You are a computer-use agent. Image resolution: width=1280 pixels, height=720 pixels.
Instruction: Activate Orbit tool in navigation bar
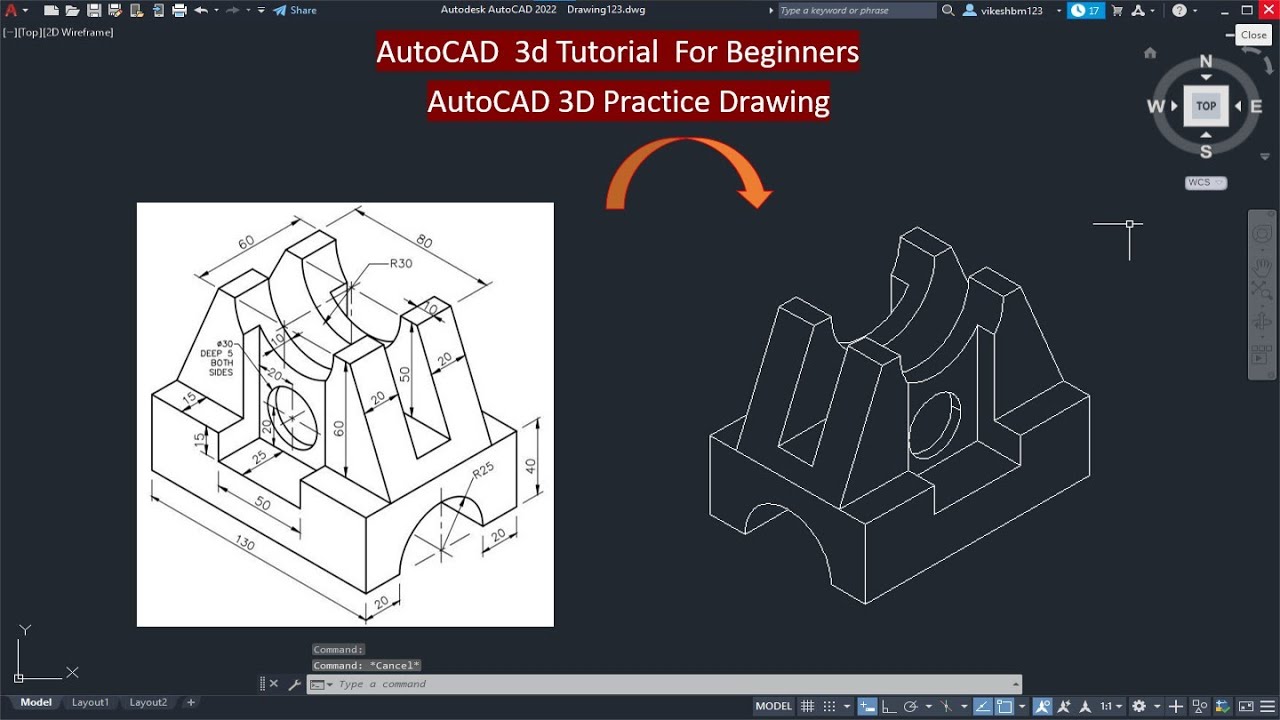(x=1262, y=322)
